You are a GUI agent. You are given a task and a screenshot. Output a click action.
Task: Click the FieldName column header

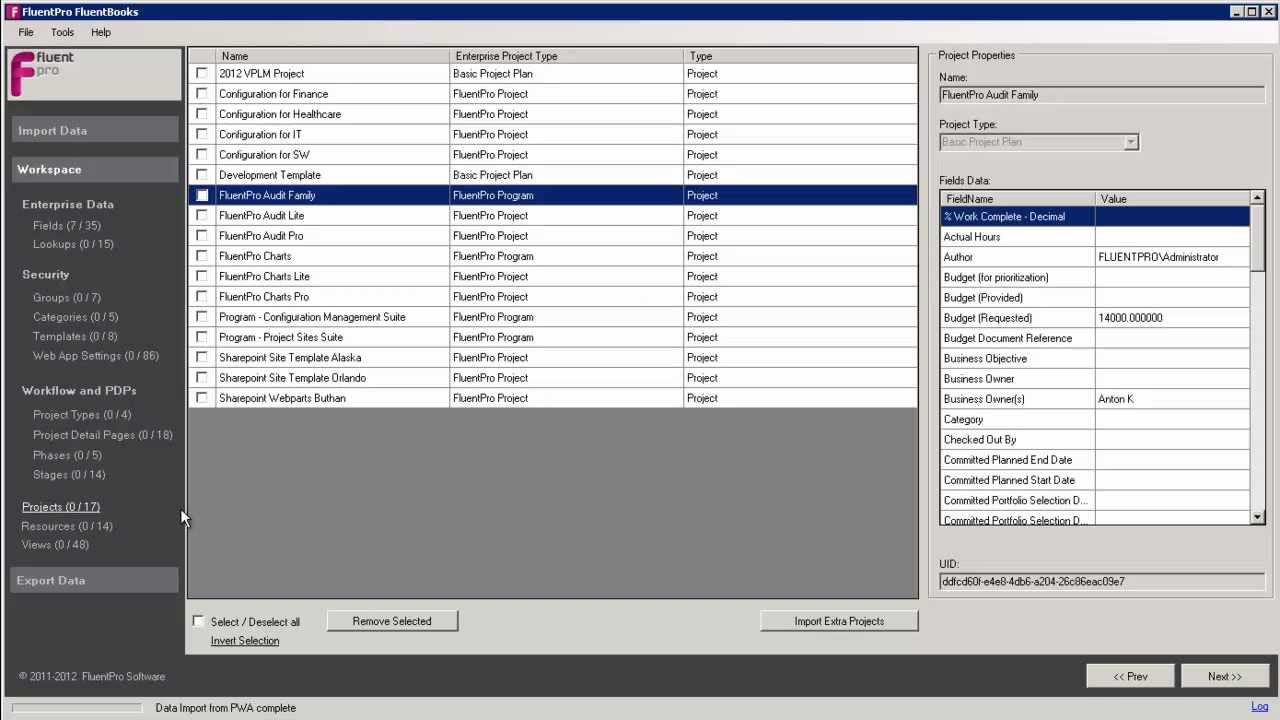[x=1018, y=199]
